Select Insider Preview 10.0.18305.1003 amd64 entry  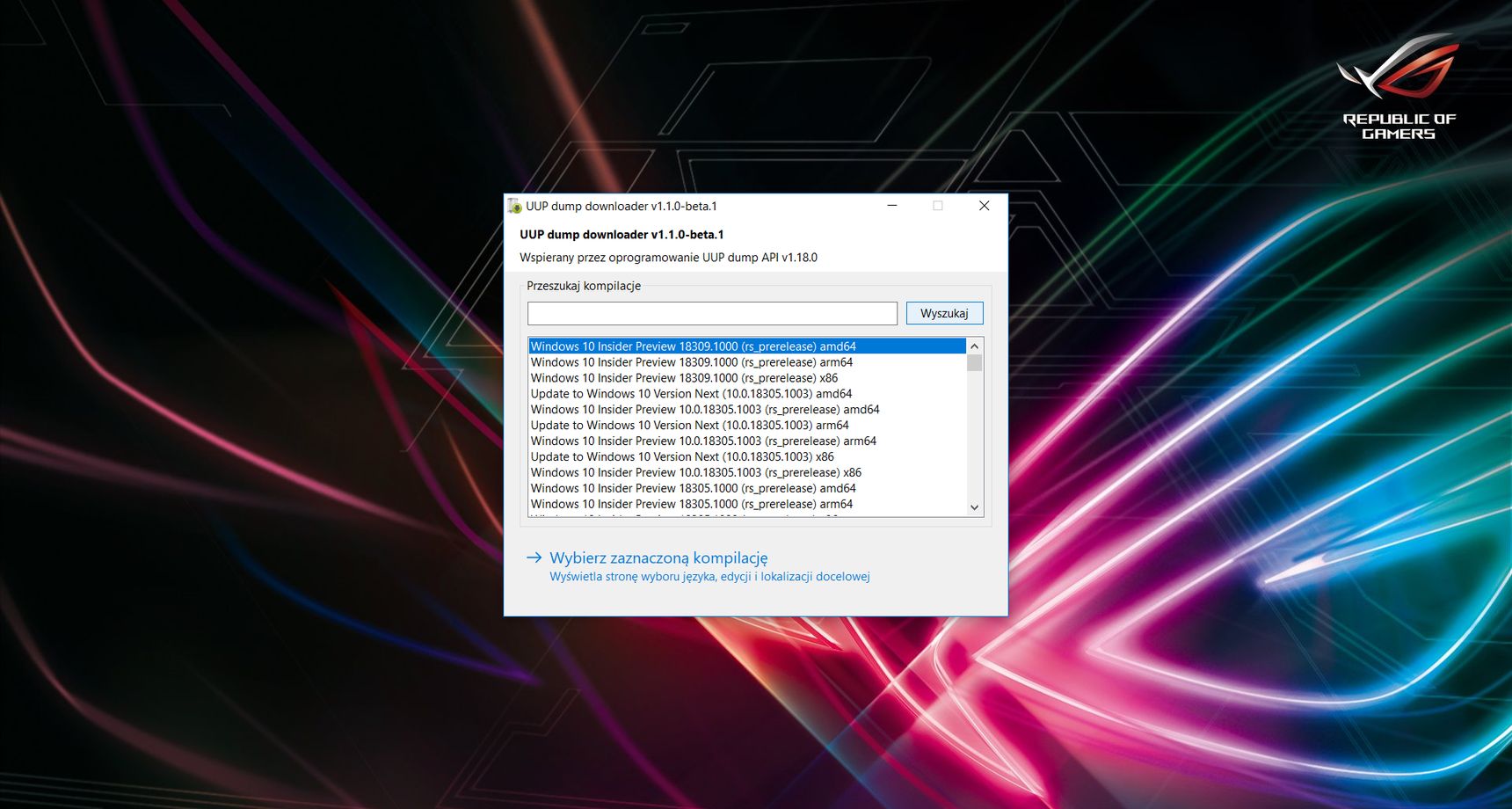point(747,410)
